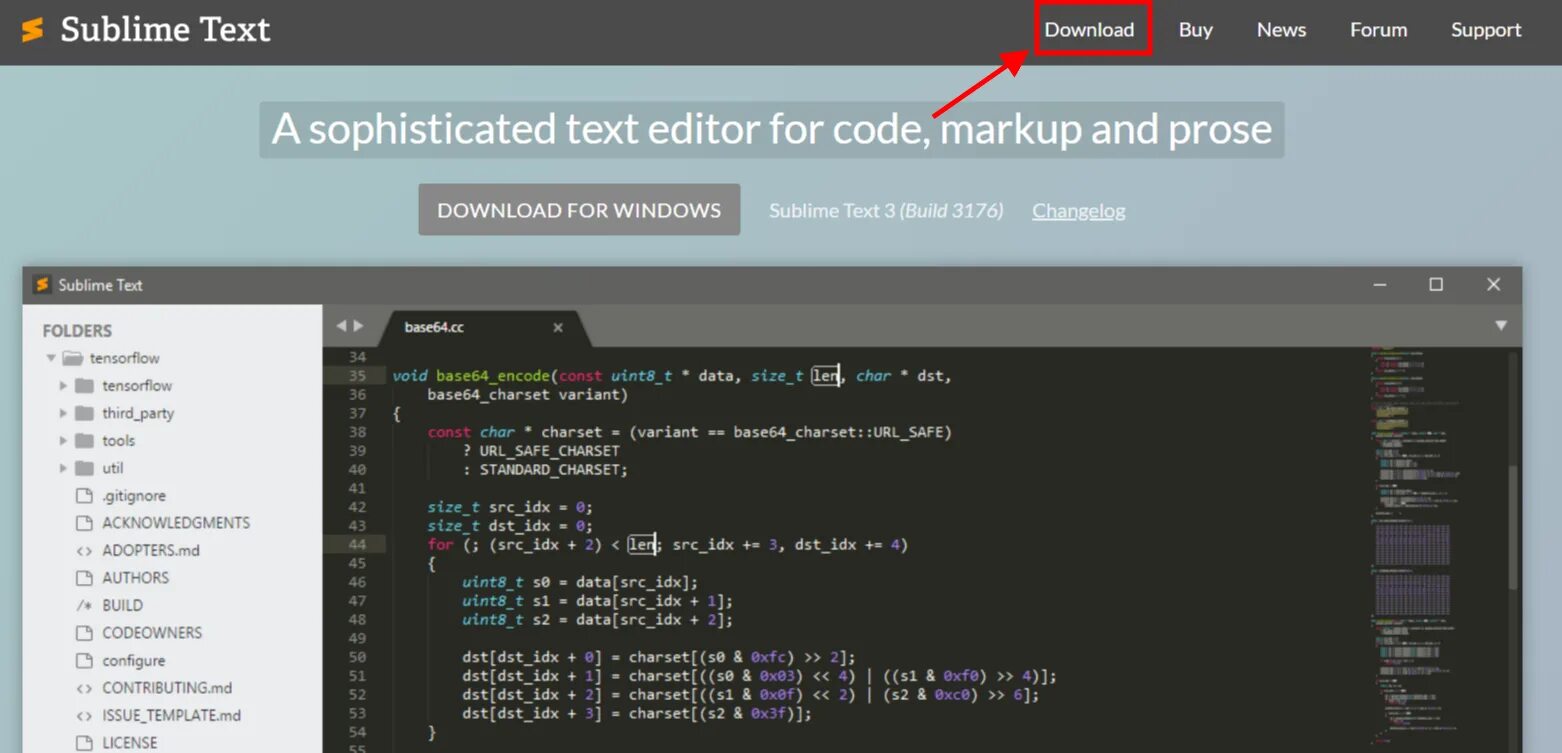
Task: Open the configure file
Action: click(x=133, y=661)
